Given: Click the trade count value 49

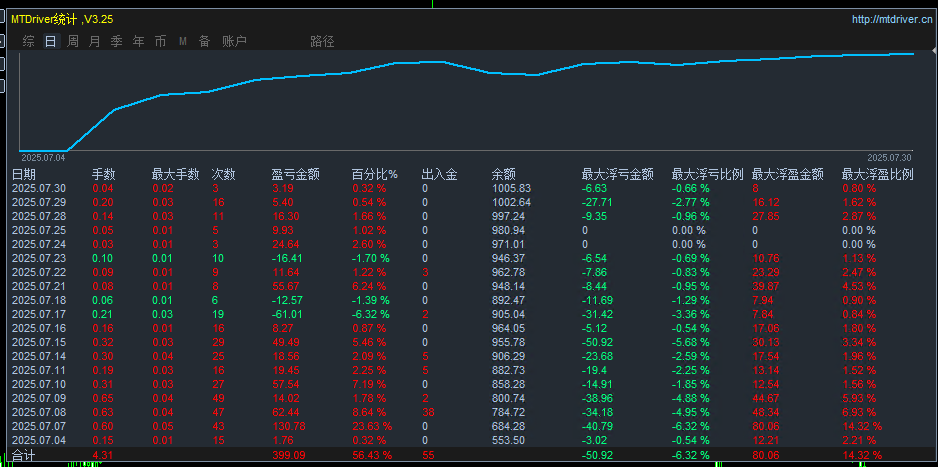Looking at the screenshot, I should (218, 398).
